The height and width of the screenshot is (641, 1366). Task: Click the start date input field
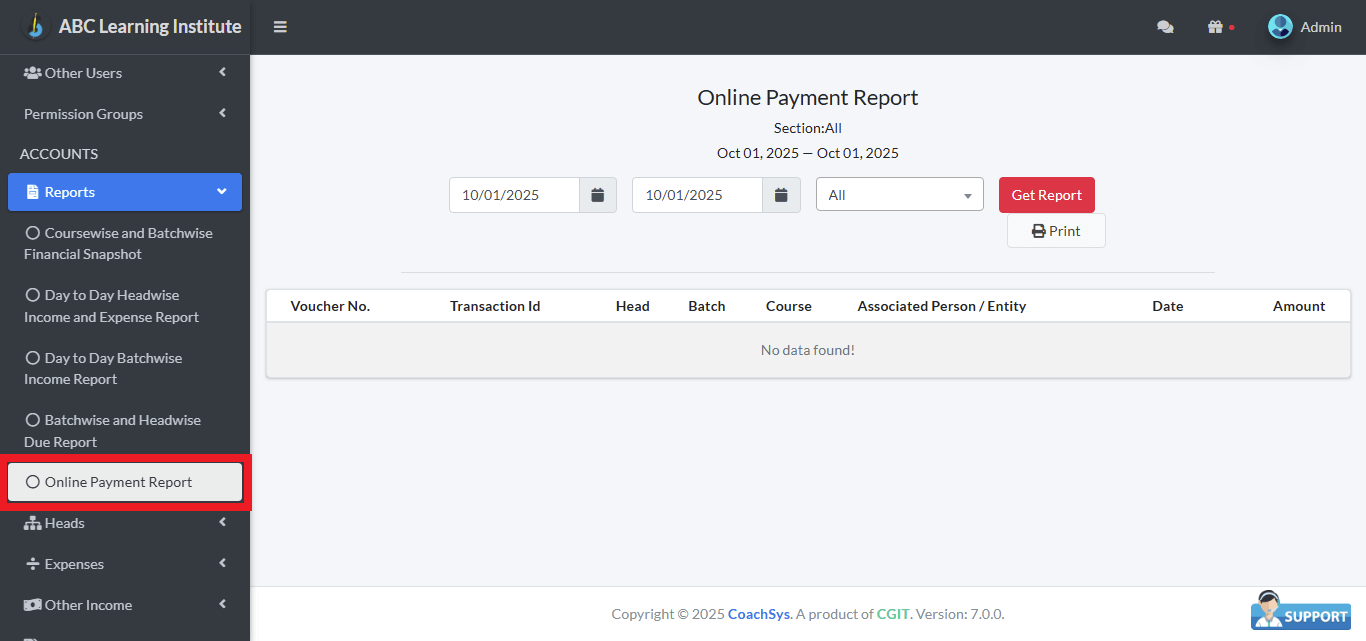[514, 194]
